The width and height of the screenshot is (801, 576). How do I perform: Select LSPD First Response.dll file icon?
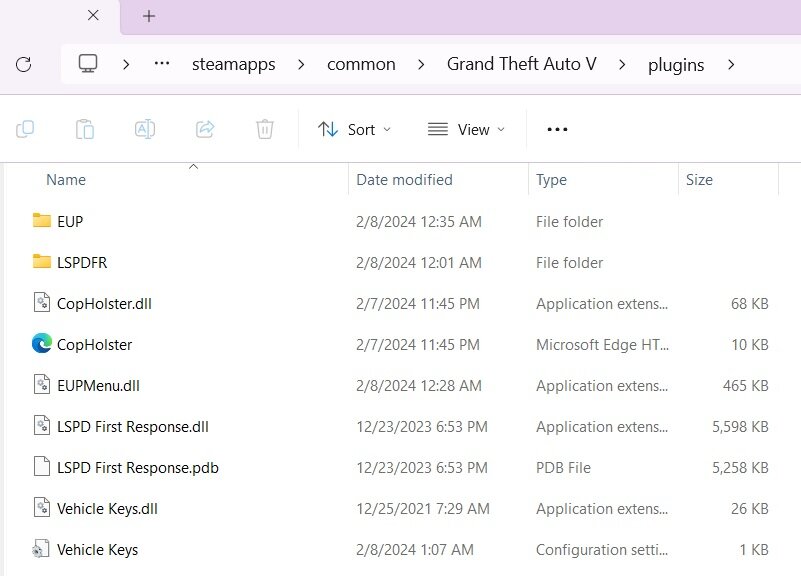point(42,425)
